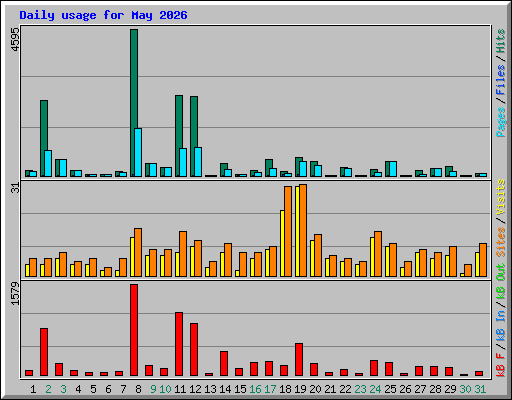This screenshot has width=512, height=400.
Task: Click the 31 visits axis label
Action: (15, 188)
